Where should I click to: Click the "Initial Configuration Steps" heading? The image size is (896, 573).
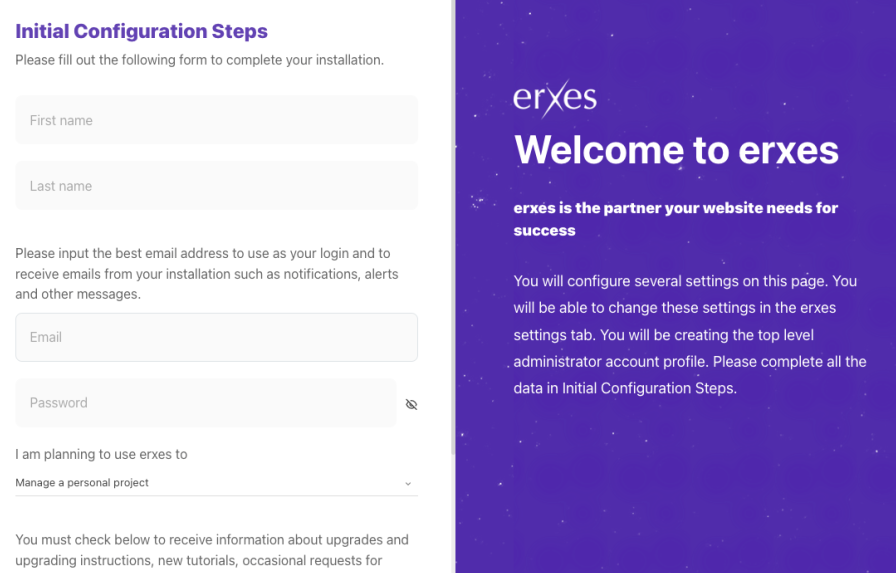(141, 31)
